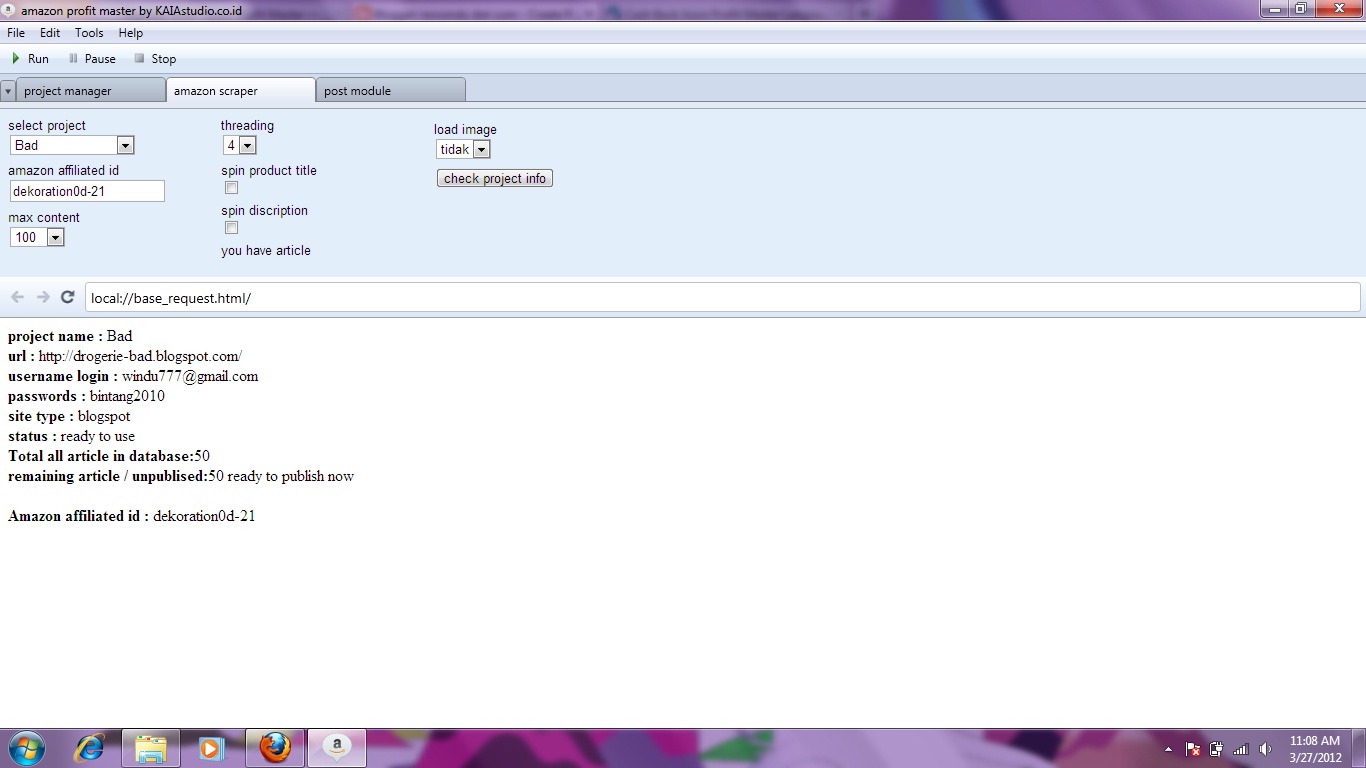Screen dimensions: 1366x768
Task: Open the taskbar clock and date
Action: click(1315, 749)
